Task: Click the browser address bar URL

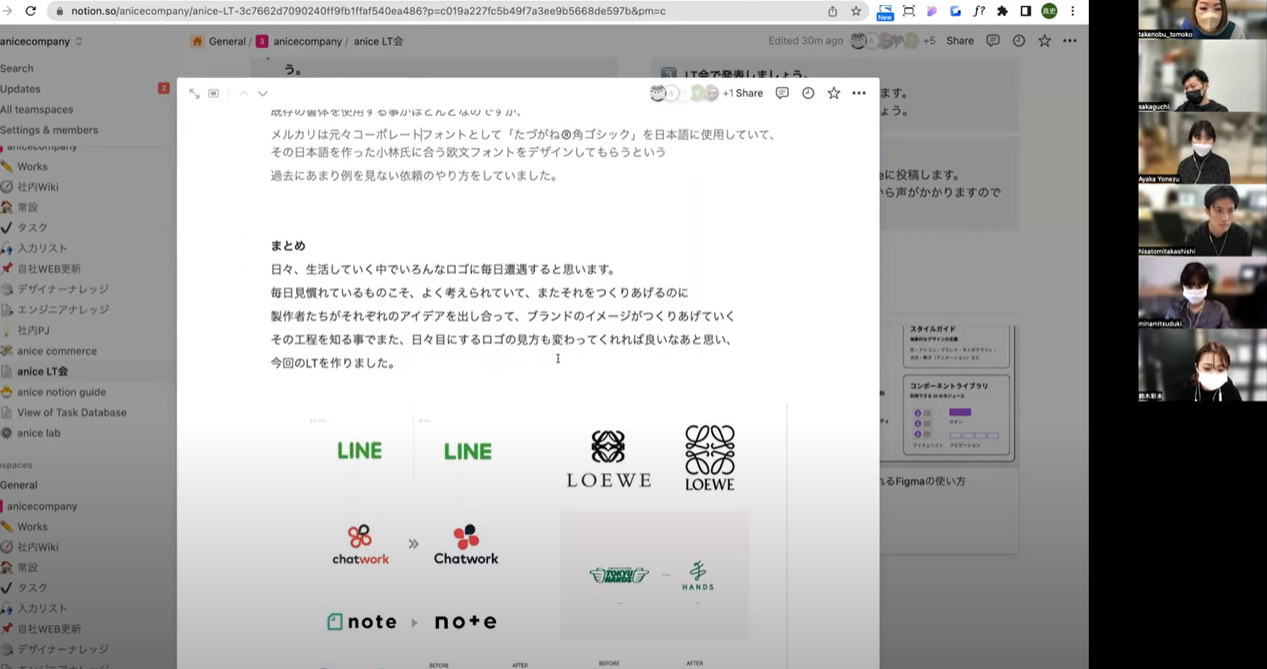Action: tap(368, 11)
